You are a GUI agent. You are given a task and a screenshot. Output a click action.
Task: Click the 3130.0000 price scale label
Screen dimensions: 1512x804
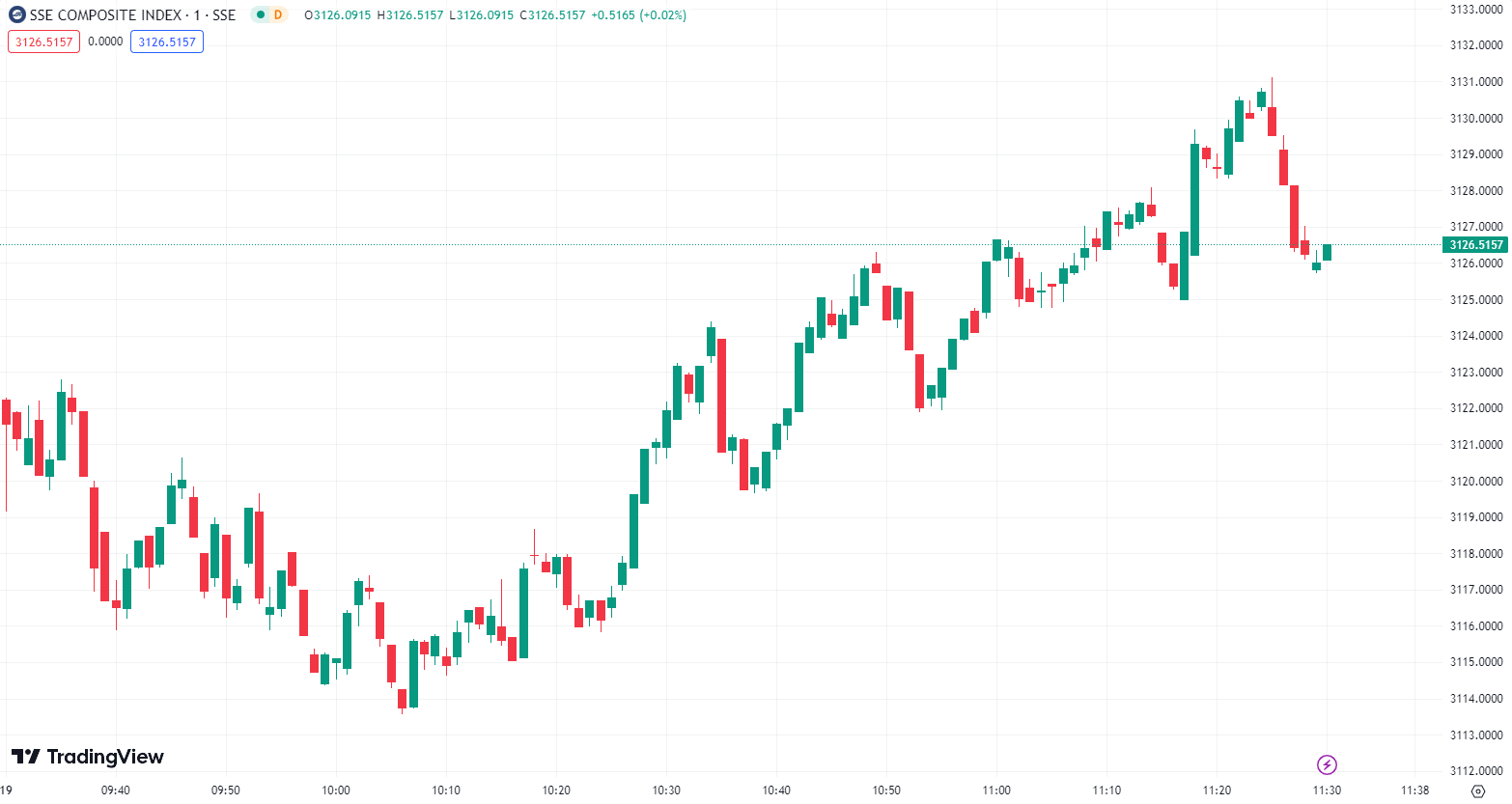[1476, 119]
